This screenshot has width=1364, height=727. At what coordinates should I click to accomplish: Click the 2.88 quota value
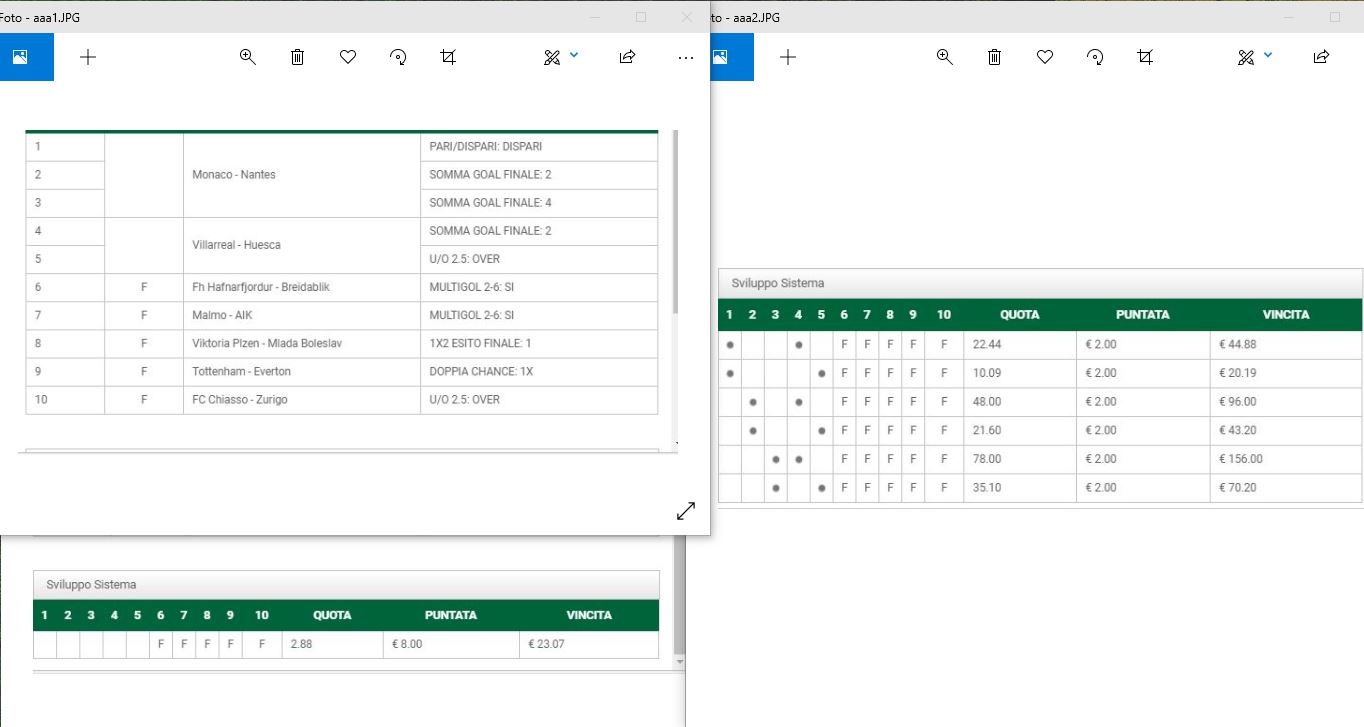[x=301, y=644]
